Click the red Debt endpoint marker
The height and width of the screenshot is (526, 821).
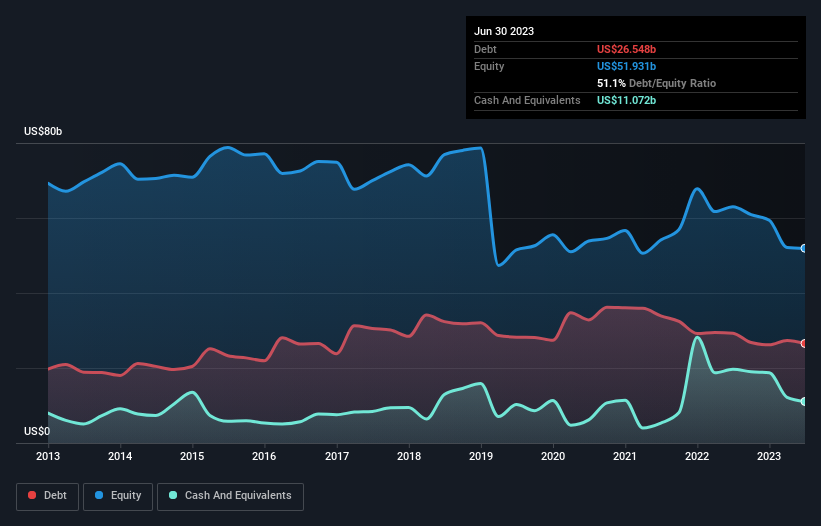pos(804,344)
